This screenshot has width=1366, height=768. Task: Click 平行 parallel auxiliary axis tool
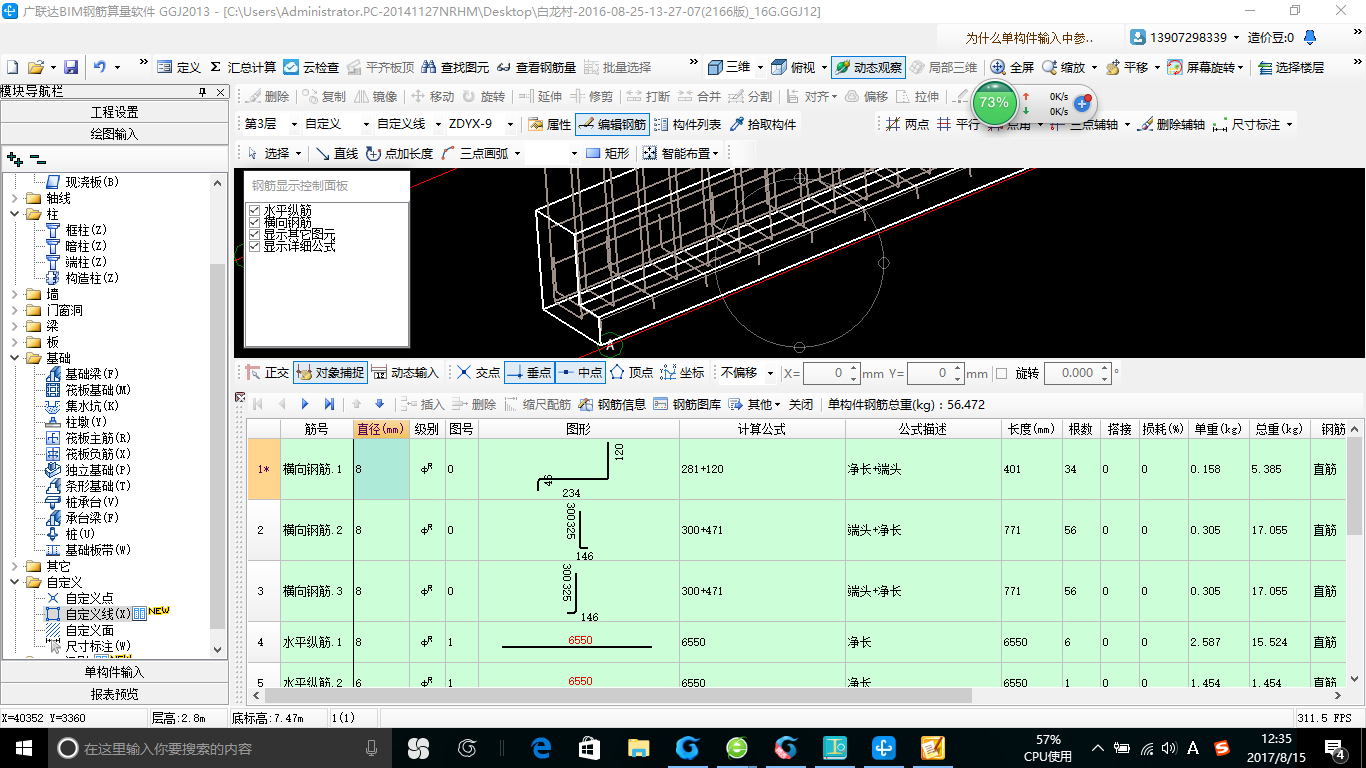click(x=958, y=125)
